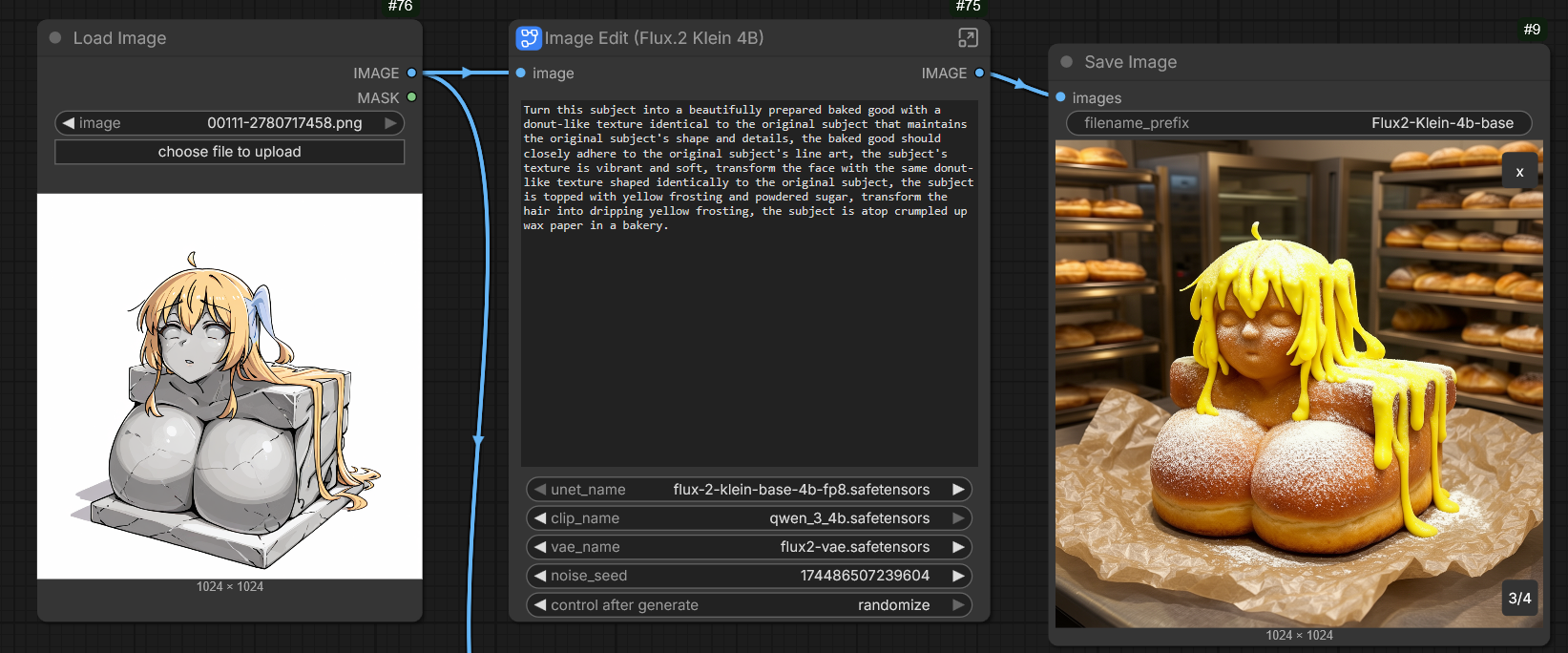The image size is (1568, 653).
Task: Click the Save Image node title
Action: (1130, 62)
